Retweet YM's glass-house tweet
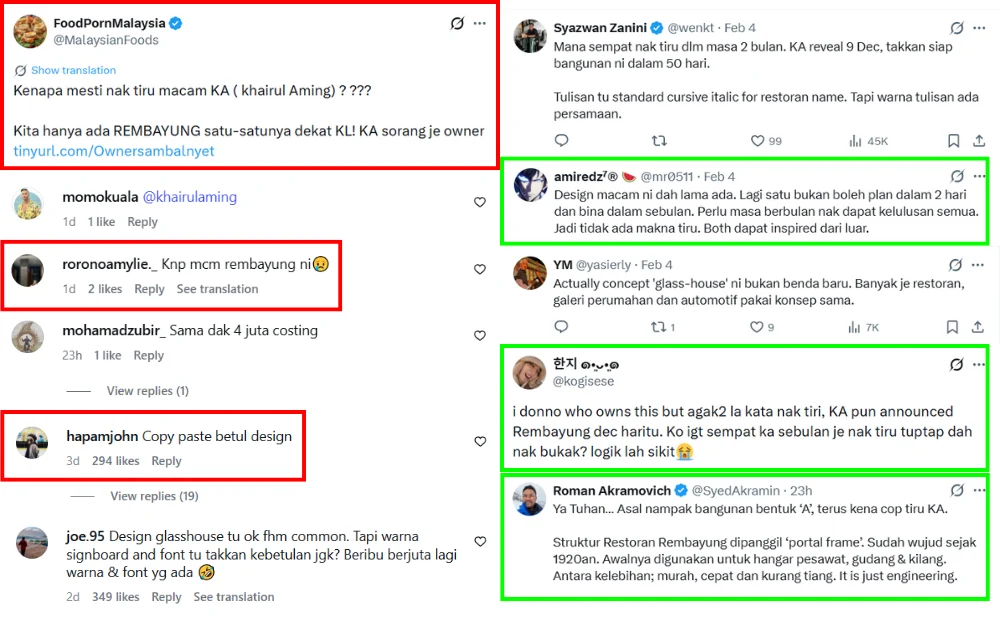1000x623 pixels. tap(659, 326)
